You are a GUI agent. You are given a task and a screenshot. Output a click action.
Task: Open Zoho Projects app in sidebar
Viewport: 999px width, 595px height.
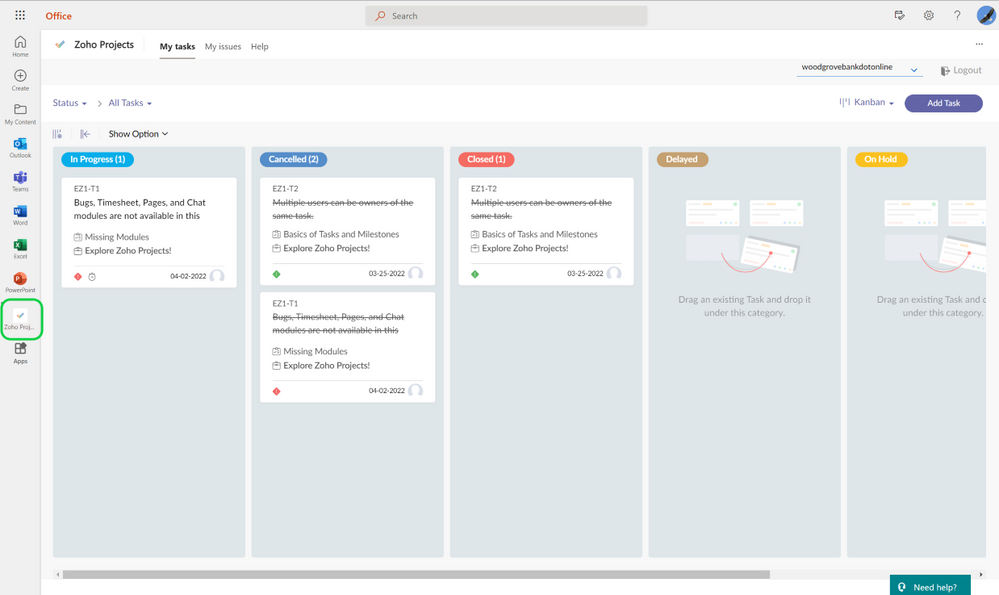click(x=20, y=319)
